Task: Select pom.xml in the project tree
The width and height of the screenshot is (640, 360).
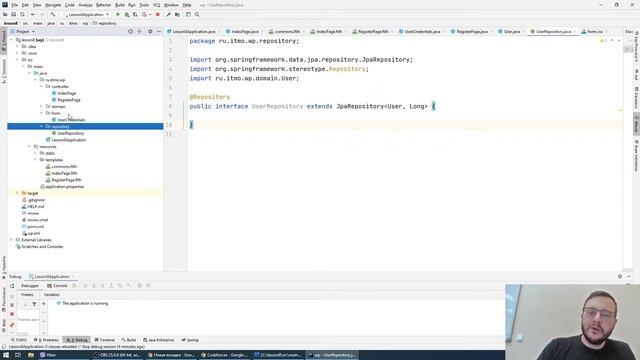Action: pyautogui.click(x=36, y=227)
